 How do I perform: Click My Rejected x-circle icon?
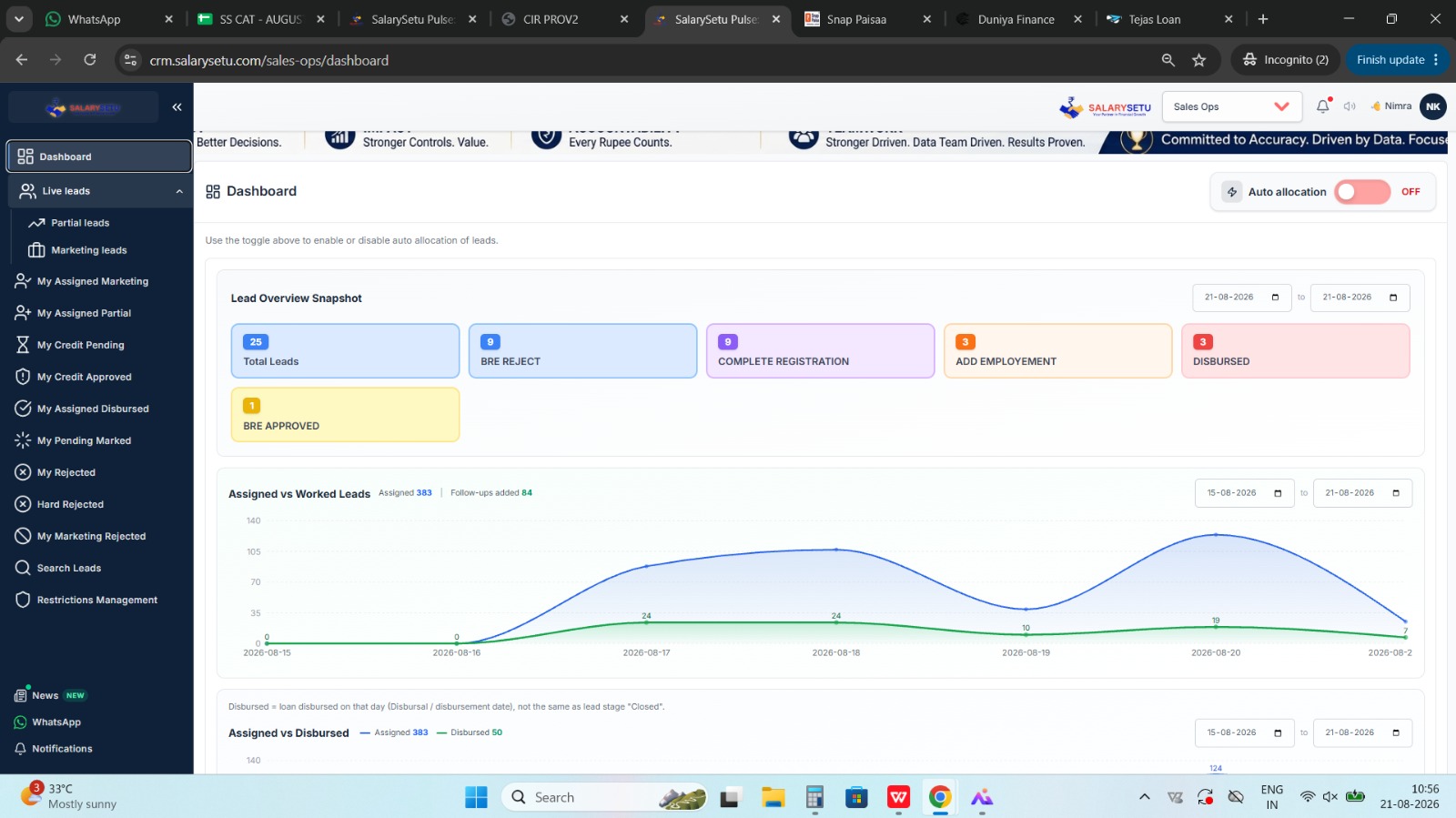click(23, 472)
